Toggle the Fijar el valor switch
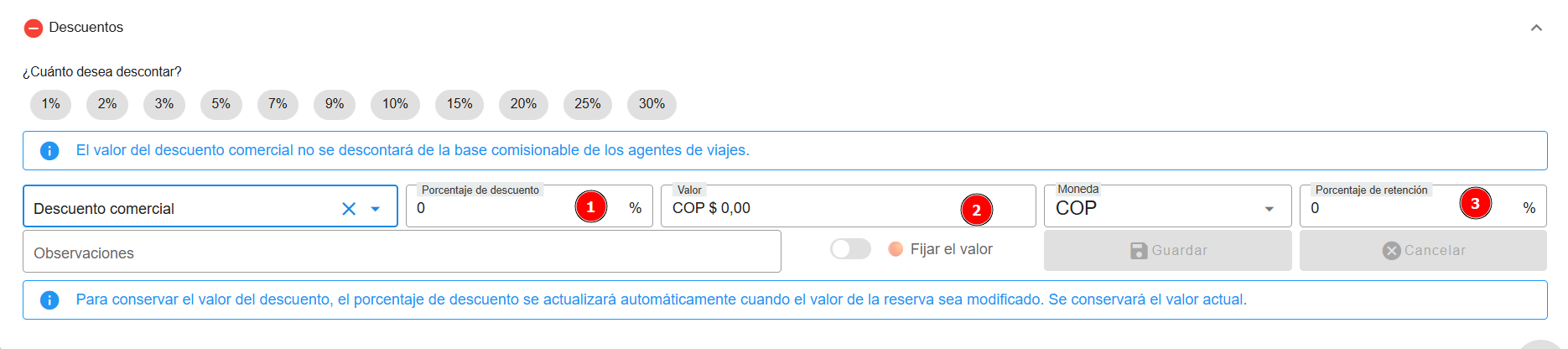1568x349 pixels. tap(850, 249)
